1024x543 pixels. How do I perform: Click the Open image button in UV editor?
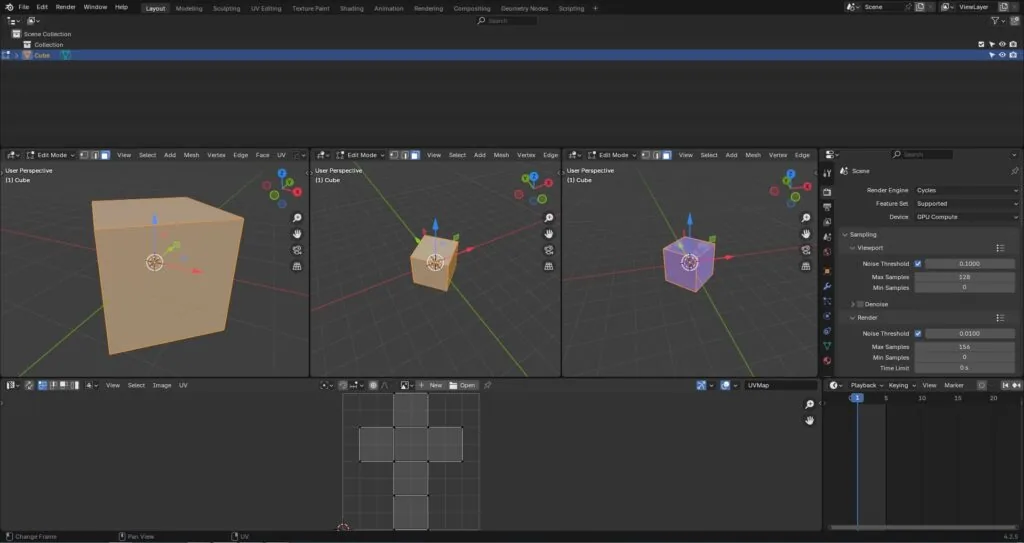[x=462, y=386]
